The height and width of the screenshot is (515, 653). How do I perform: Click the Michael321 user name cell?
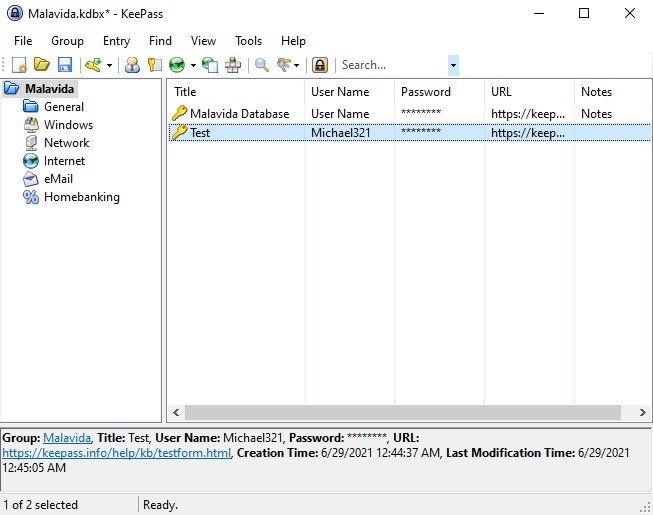pos(340,133)
